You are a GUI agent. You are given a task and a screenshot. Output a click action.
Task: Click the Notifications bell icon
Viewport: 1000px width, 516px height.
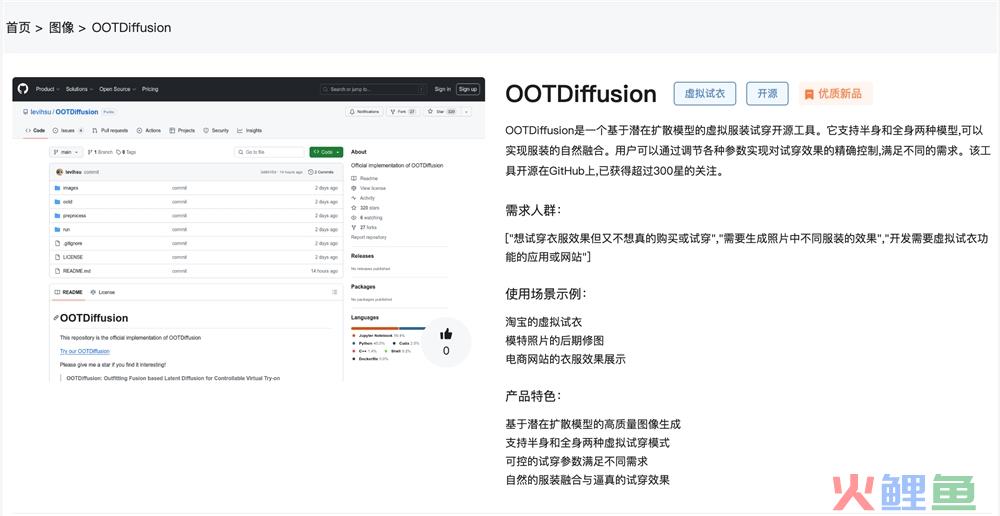coord(352,112)
